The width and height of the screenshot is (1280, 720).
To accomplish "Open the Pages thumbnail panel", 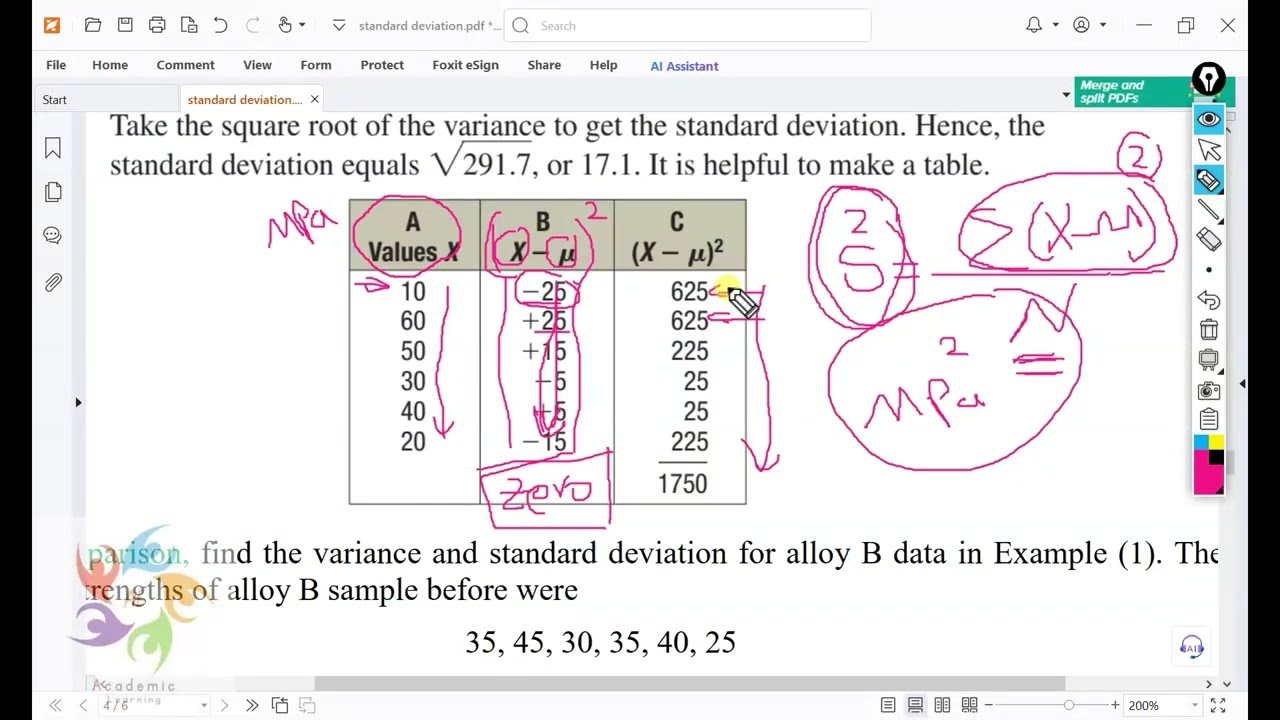I will tap(53, 192).
